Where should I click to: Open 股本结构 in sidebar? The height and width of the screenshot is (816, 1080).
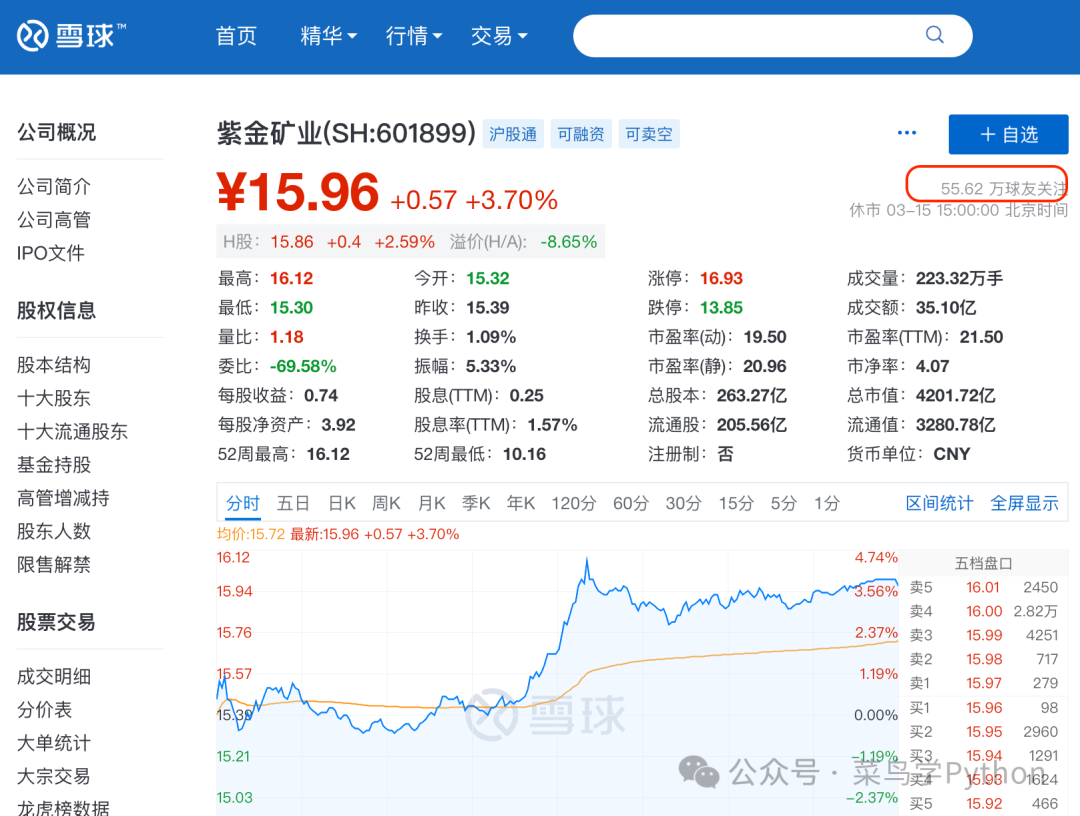[x=54, y=365]
